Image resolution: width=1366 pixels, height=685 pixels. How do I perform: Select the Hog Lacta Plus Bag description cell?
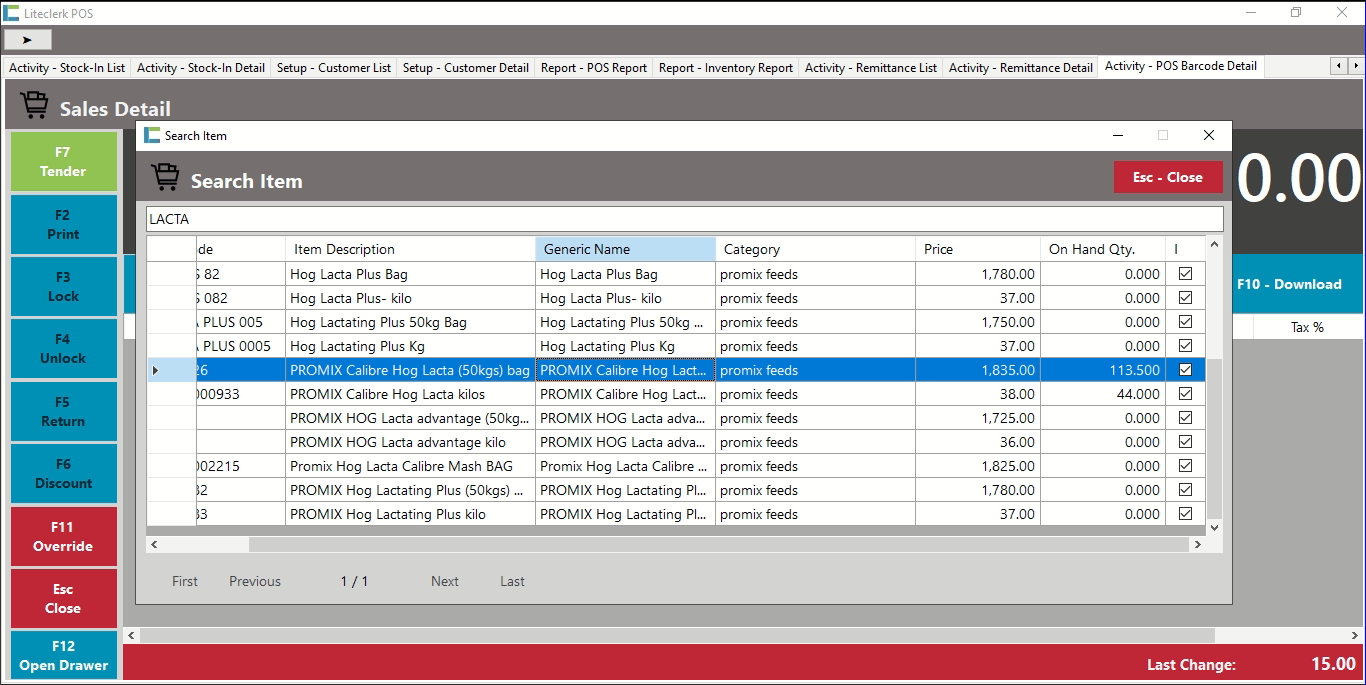pos(410,274)
